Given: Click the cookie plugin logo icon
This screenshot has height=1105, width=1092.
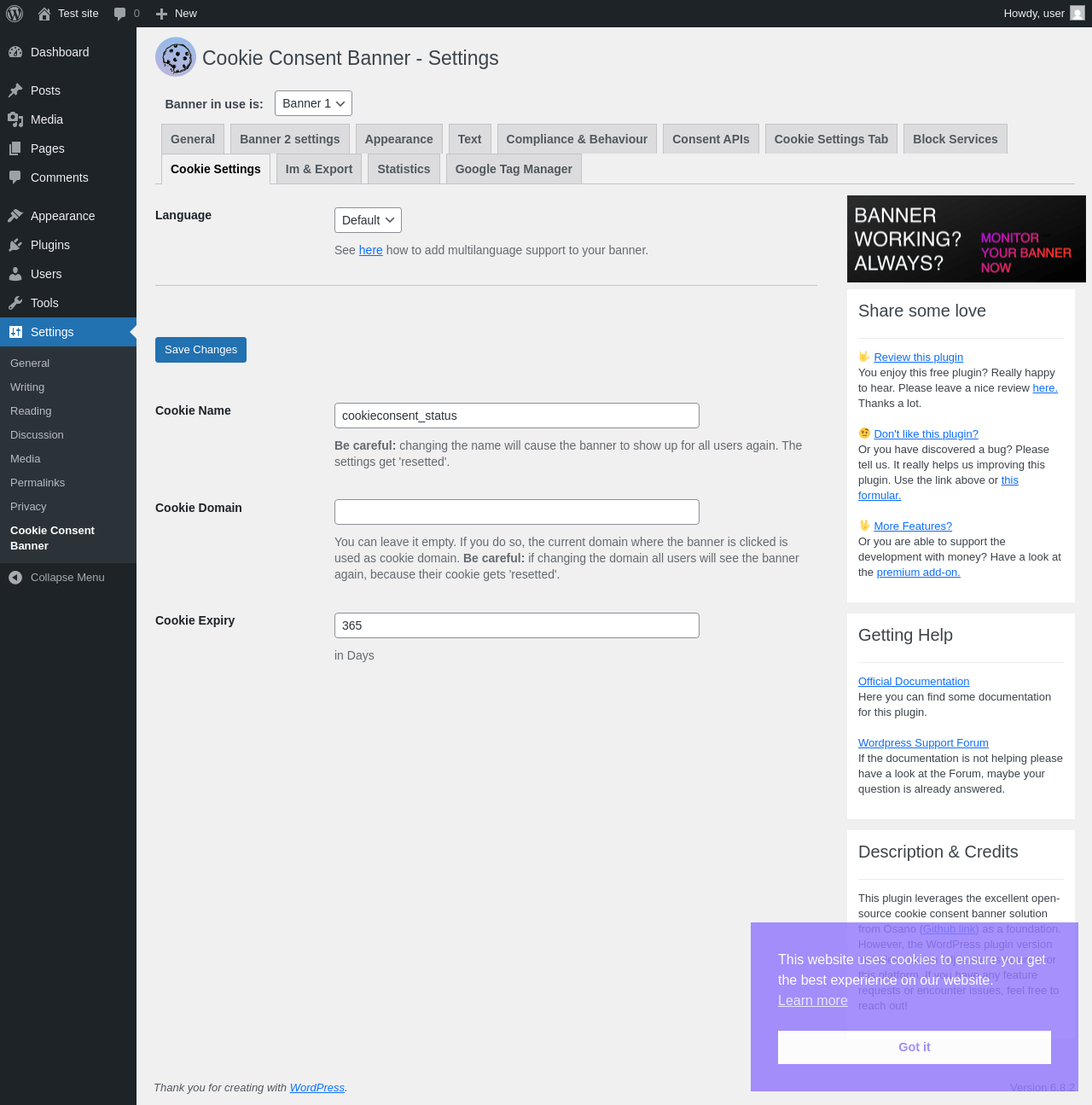Looking at the screenshot, I should pyautogui.click(x=176, y=57).
